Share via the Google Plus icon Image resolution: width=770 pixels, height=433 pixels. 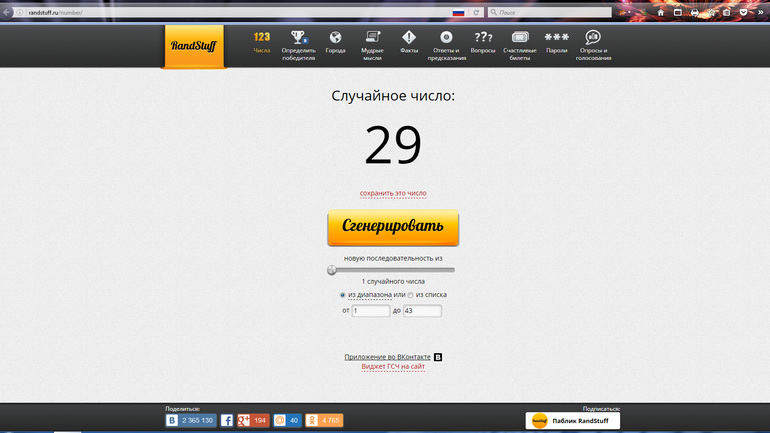243,420
